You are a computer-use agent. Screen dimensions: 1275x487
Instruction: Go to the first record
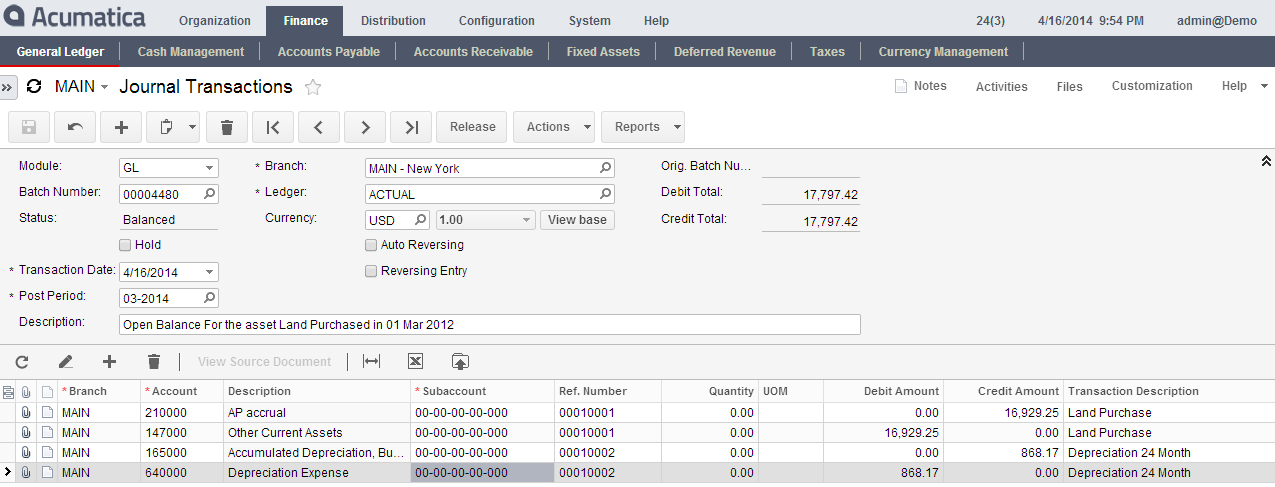tap(273, 127)
